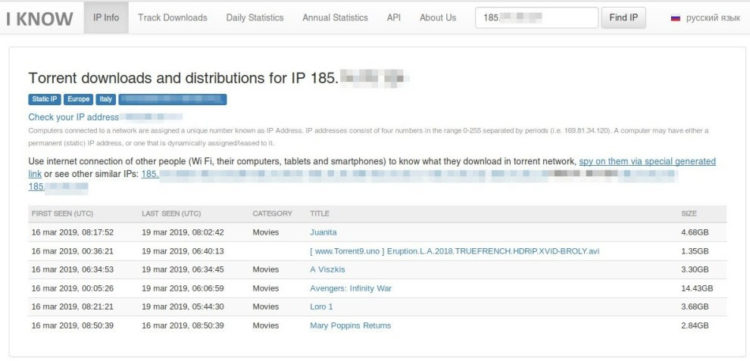
Task: Select last seen 19 mar 2019, 06:40:13
Action: click(x=183, y=251)
